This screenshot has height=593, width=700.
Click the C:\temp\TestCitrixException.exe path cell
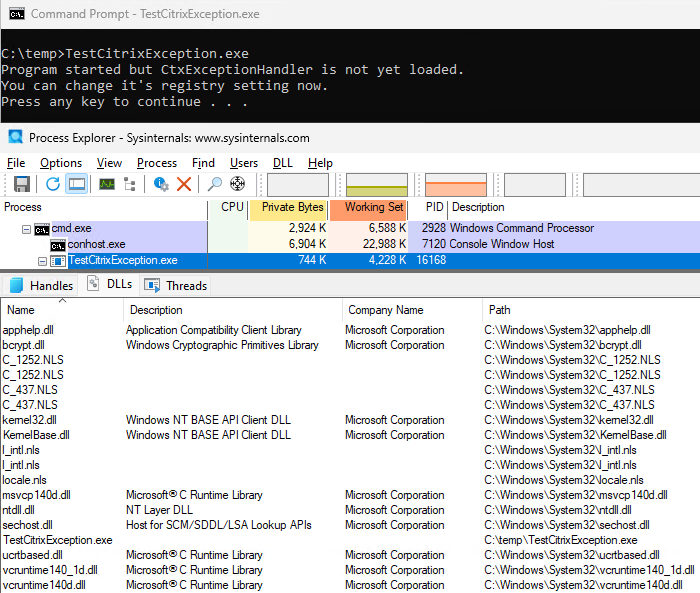561,540
